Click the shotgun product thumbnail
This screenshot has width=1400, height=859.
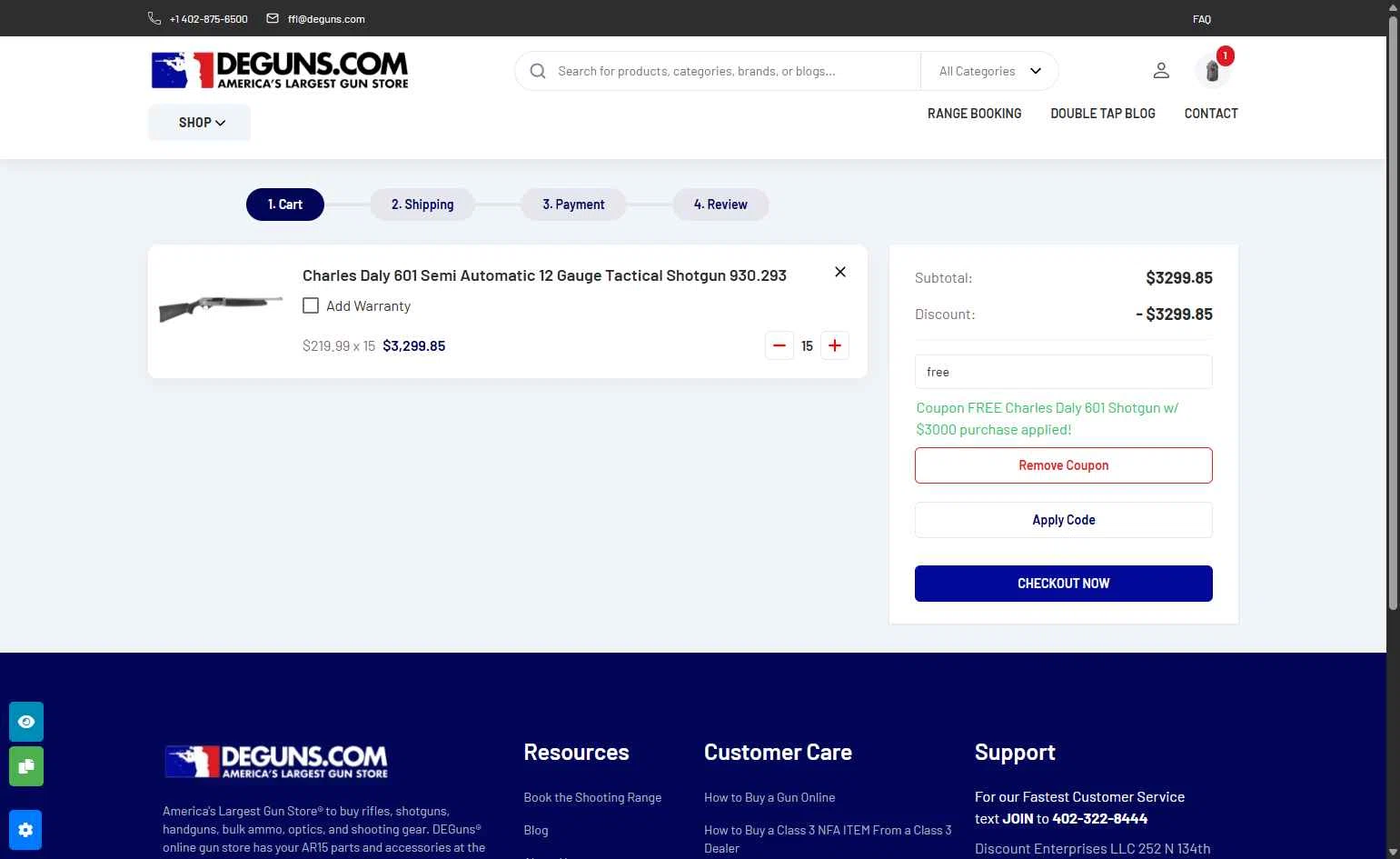pos(221,308)
